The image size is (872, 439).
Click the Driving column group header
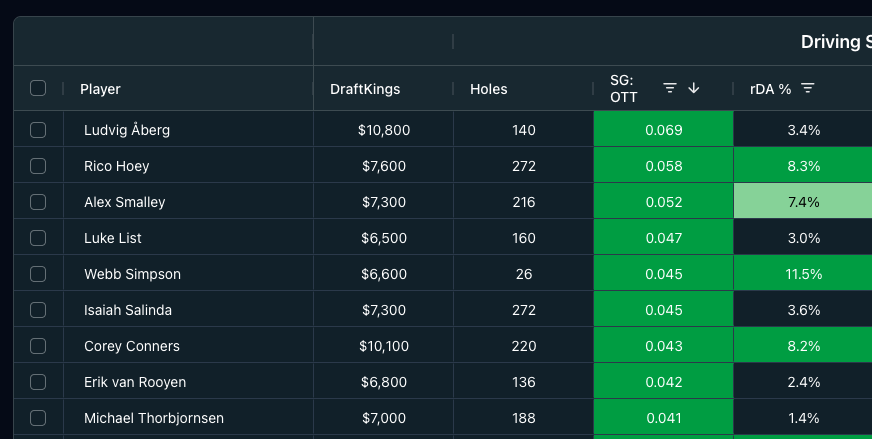(x=835, y=42)
